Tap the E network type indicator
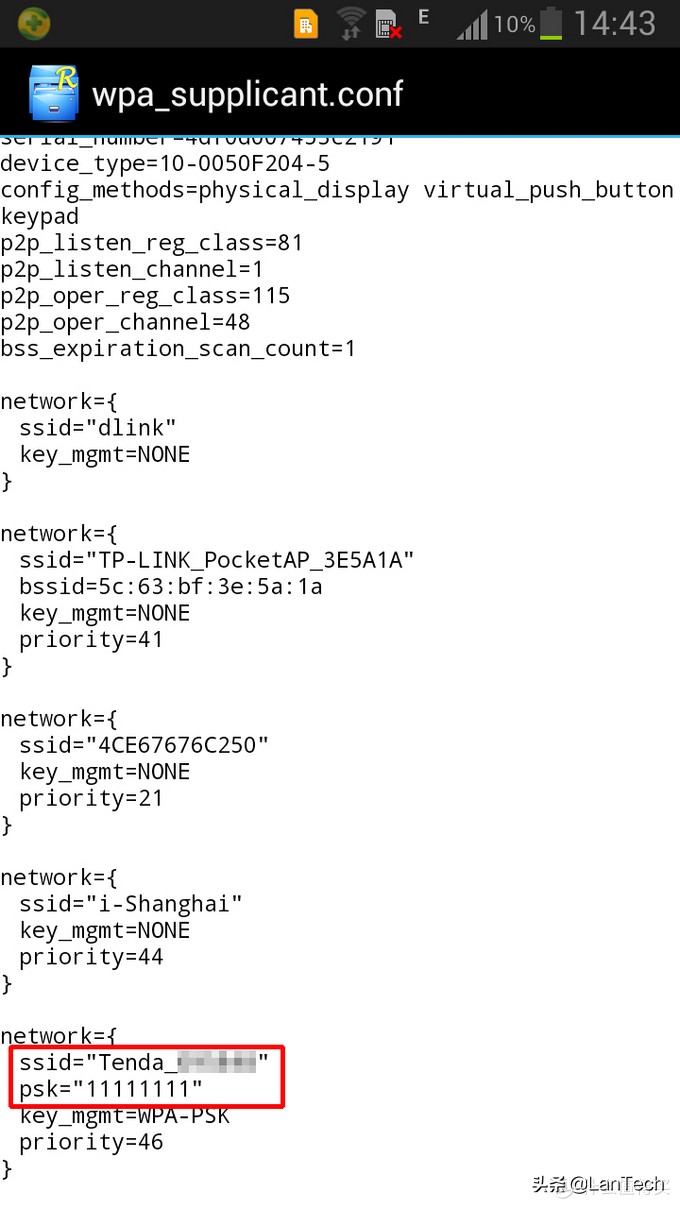 click(x=424, y=17)
